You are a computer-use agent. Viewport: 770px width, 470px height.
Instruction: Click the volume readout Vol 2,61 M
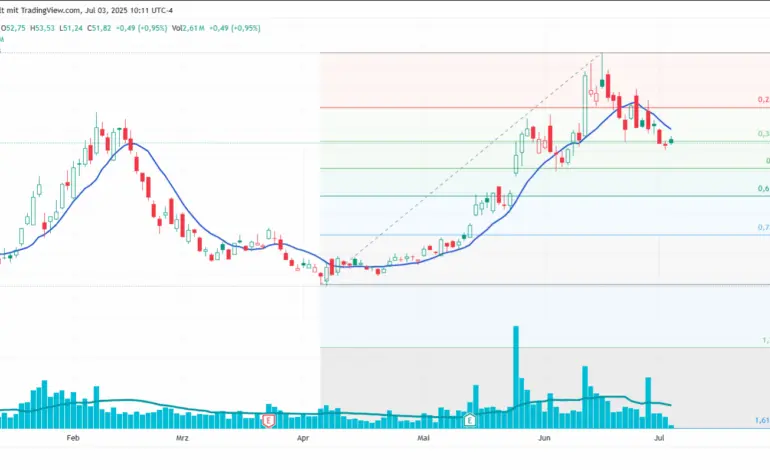coord(188,28)
